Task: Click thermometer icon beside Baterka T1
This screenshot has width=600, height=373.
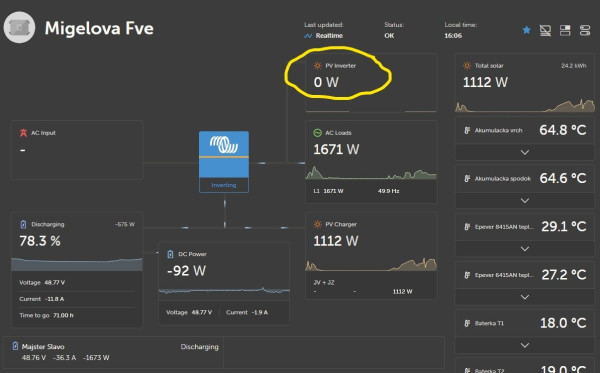Action: [x=467, y=323]
